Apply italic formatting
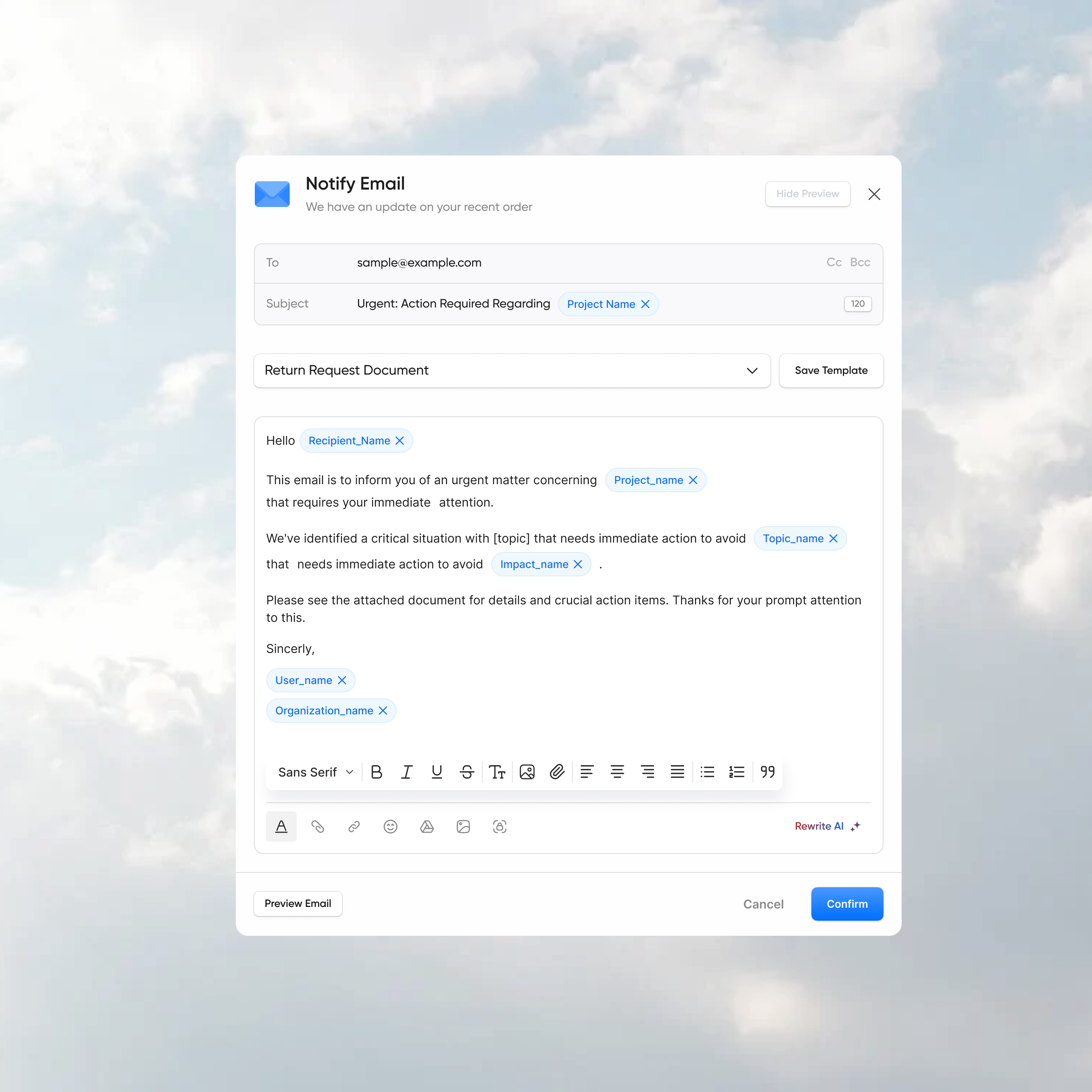1092x1092 pixels. 407,772
